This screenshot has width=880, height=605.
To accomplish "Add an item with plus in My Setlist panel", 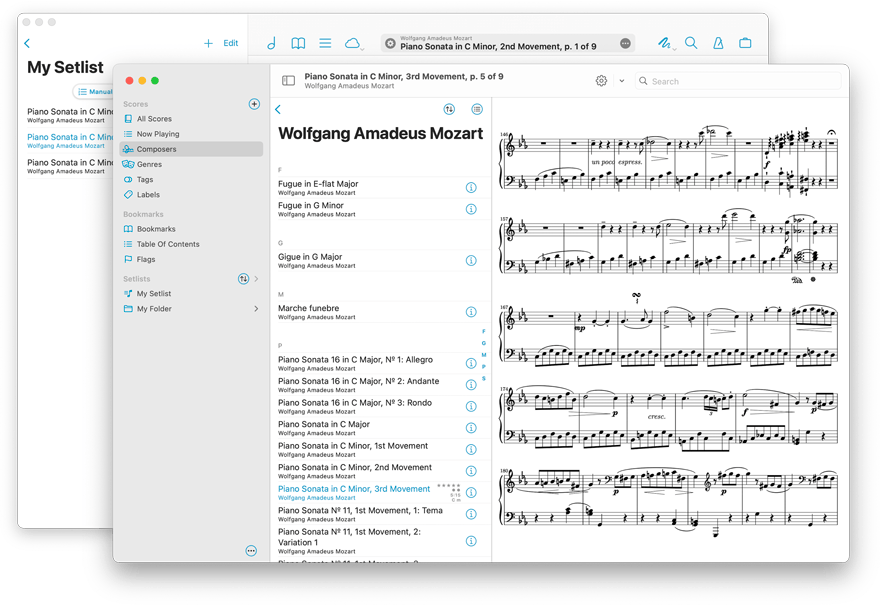I will [208, 43].
